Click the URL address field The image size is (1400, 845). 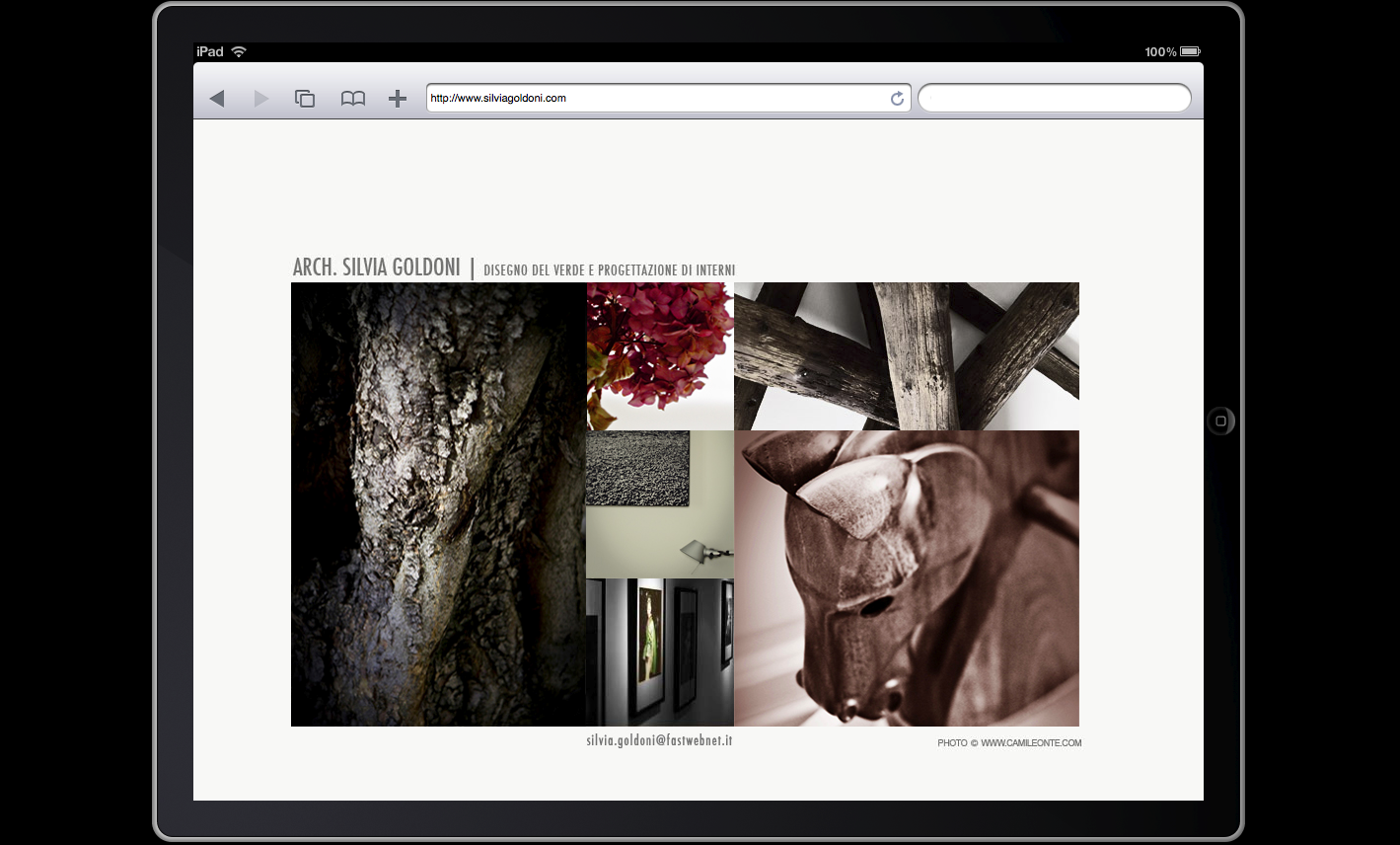[x=668, y=98]
